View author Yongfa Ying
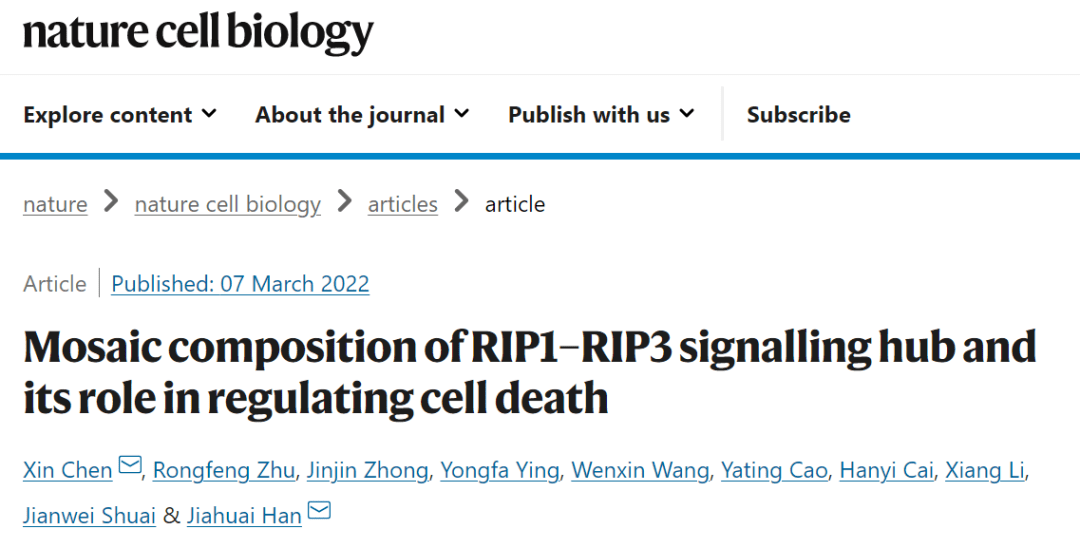 (499, 470)
